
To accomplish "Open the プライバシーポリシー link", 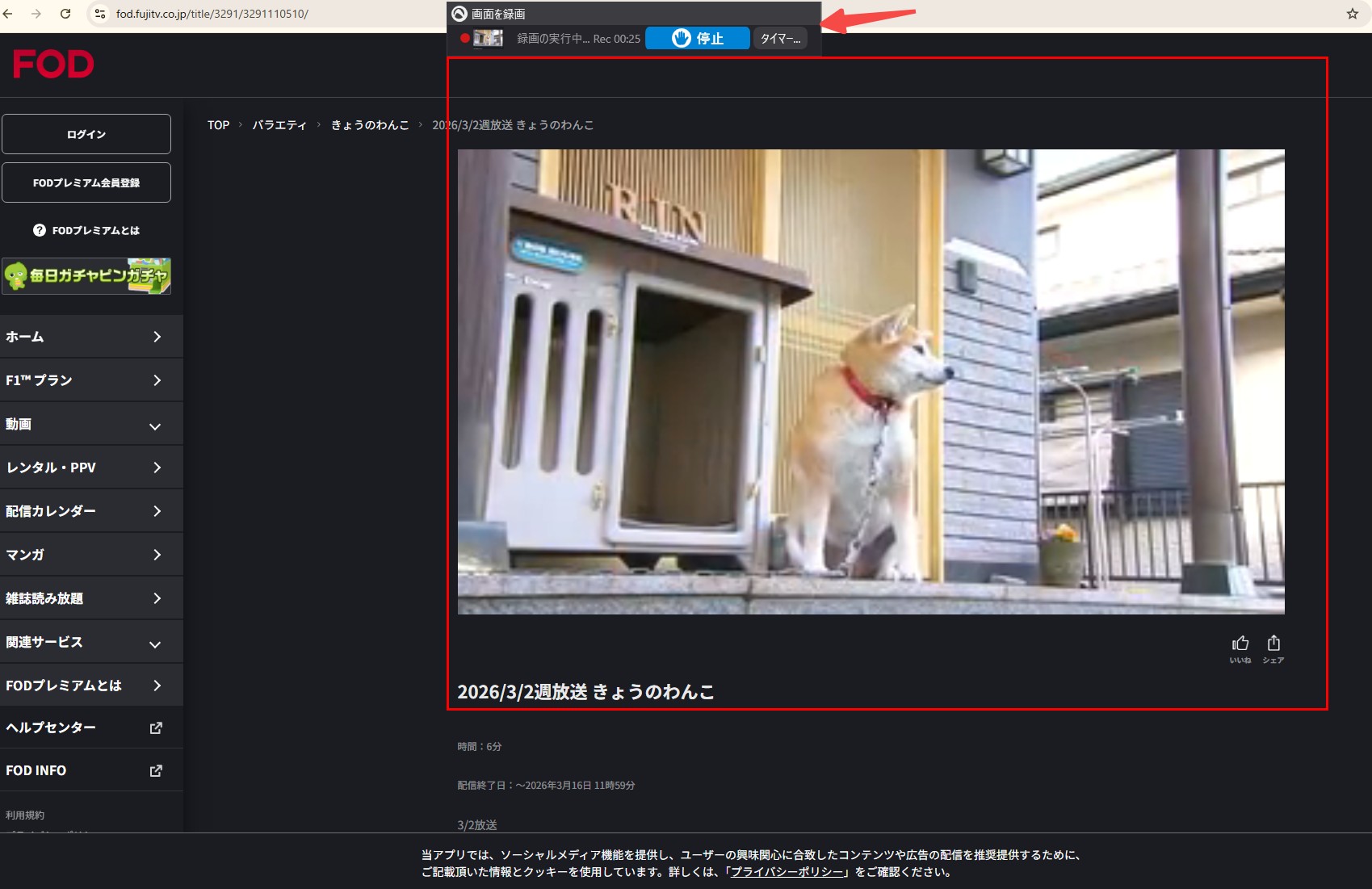I will (787, 871).
